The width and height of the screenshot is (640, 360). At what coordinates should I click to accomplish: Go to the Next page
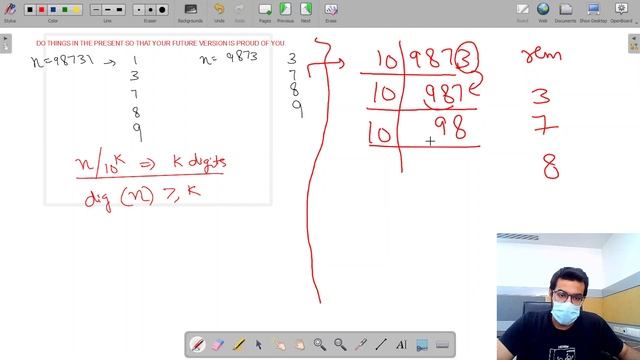(306, 12)
